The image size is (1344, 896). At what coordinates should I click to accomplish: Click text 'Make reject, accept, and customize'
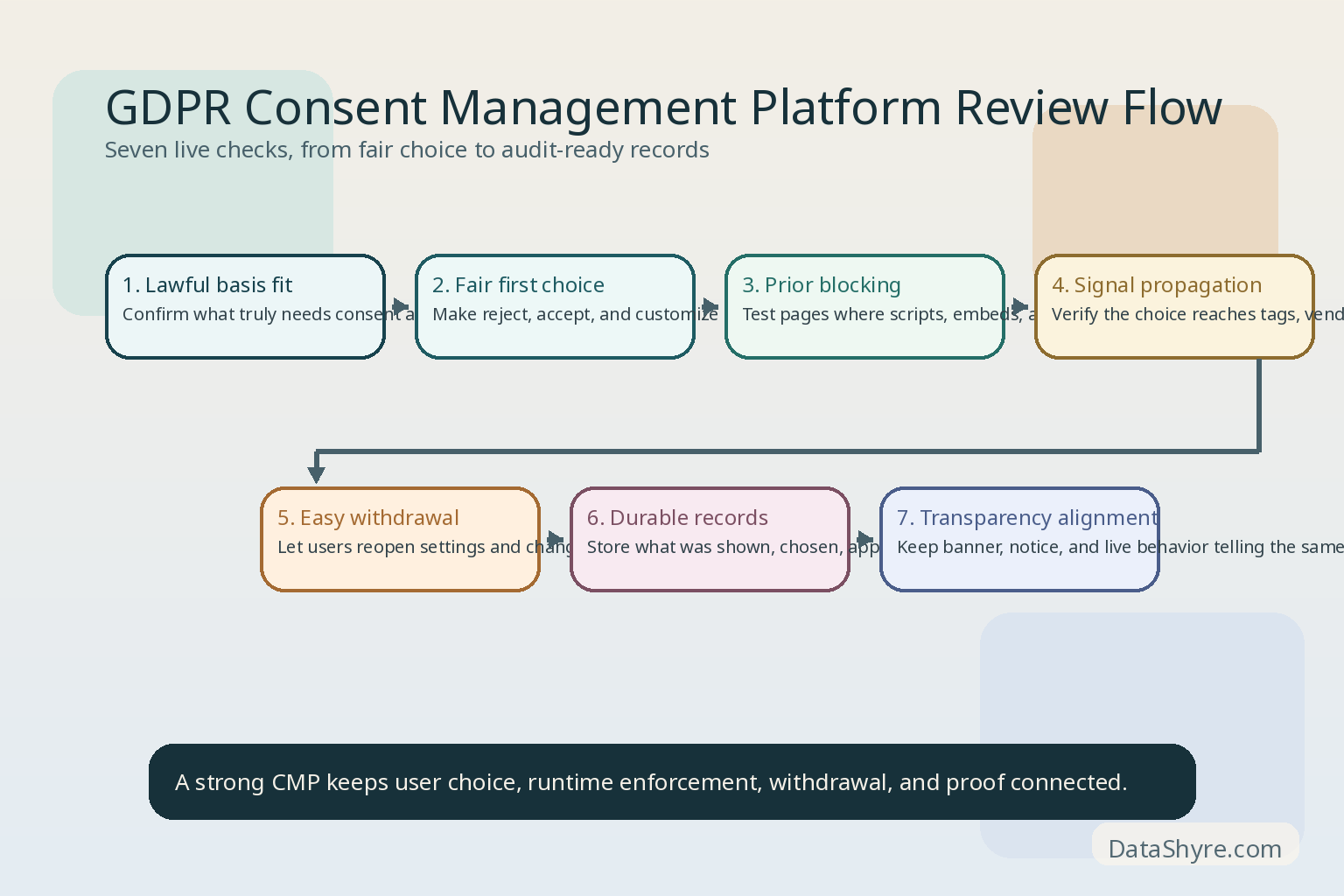575,314
